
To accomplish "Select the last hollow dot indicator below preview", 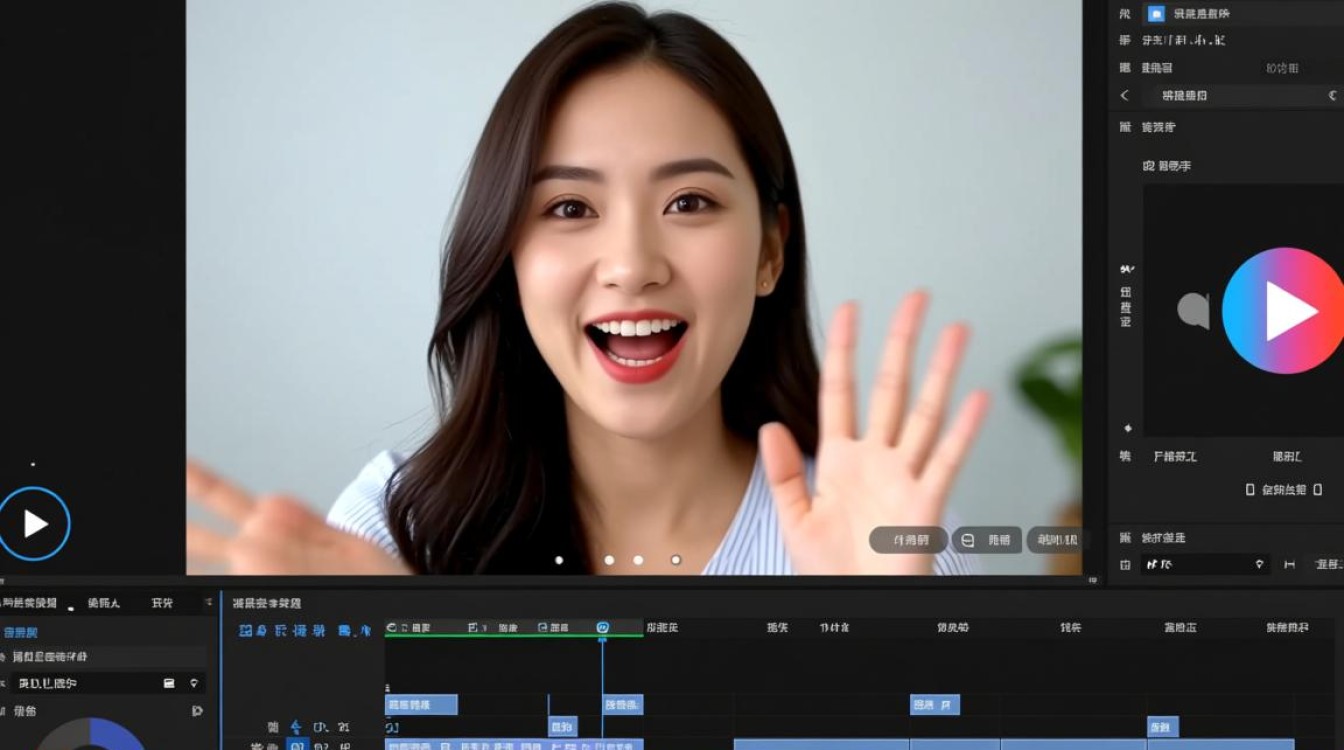I will [676, 560].
